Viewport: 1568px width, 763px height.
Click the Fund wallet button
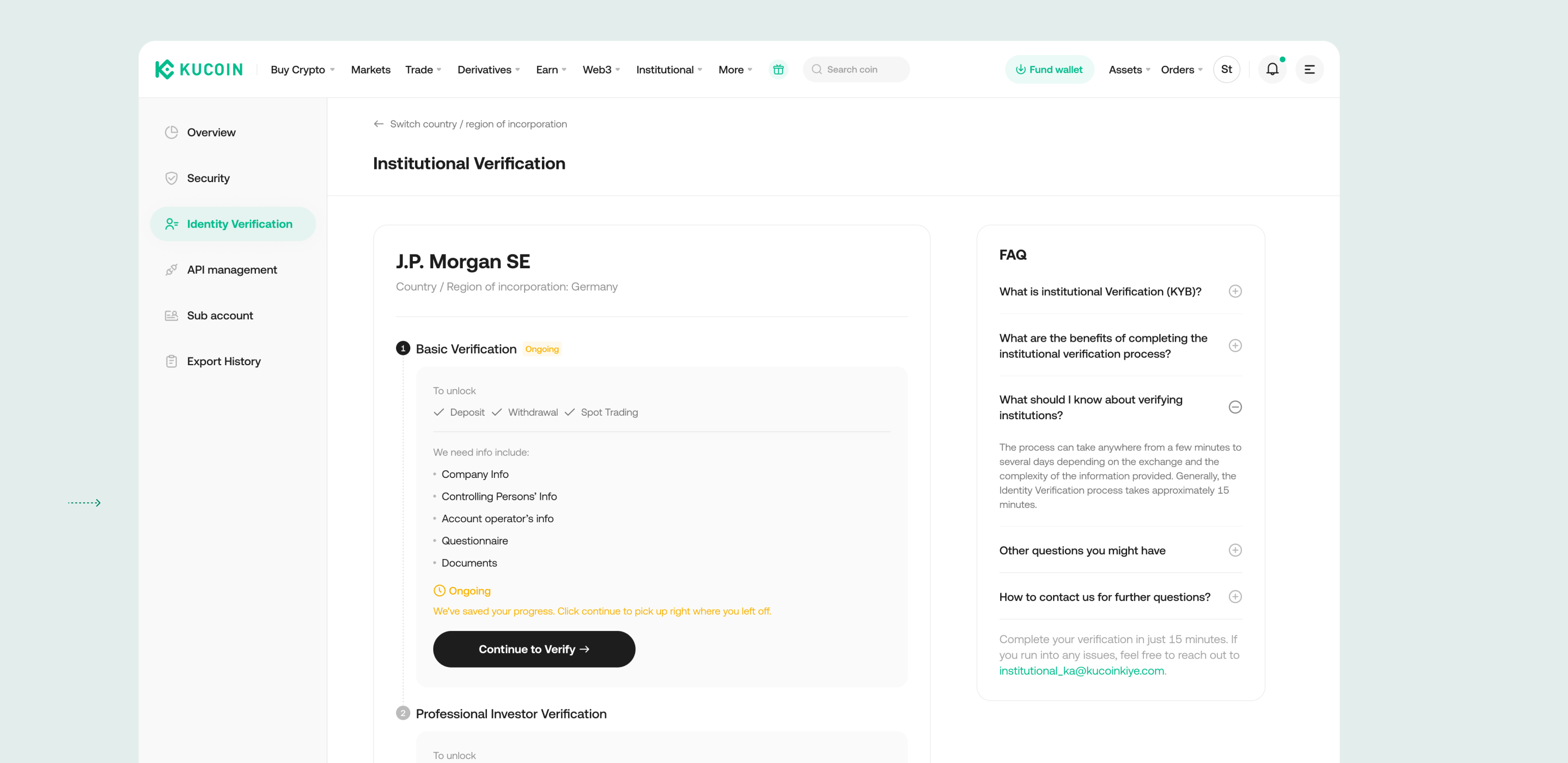[1049, 69]
